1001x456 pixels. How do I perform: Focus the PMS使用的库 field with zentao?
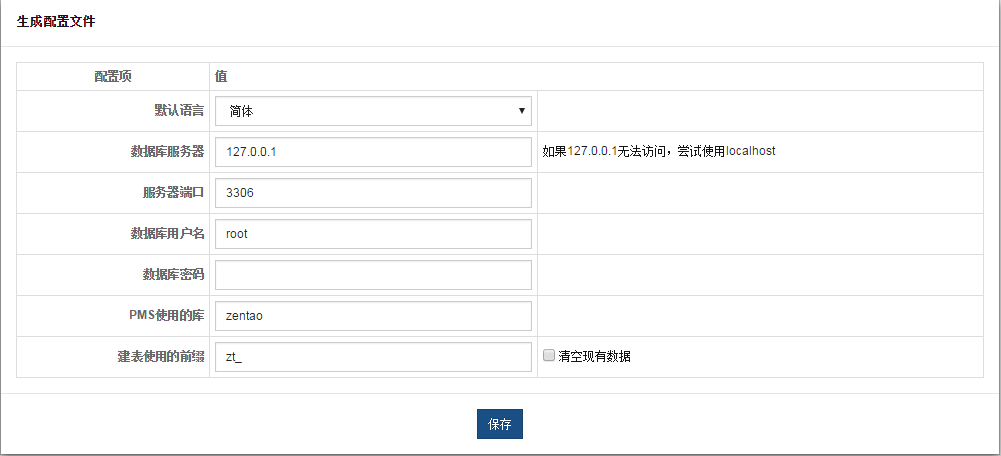pos(373,315)
